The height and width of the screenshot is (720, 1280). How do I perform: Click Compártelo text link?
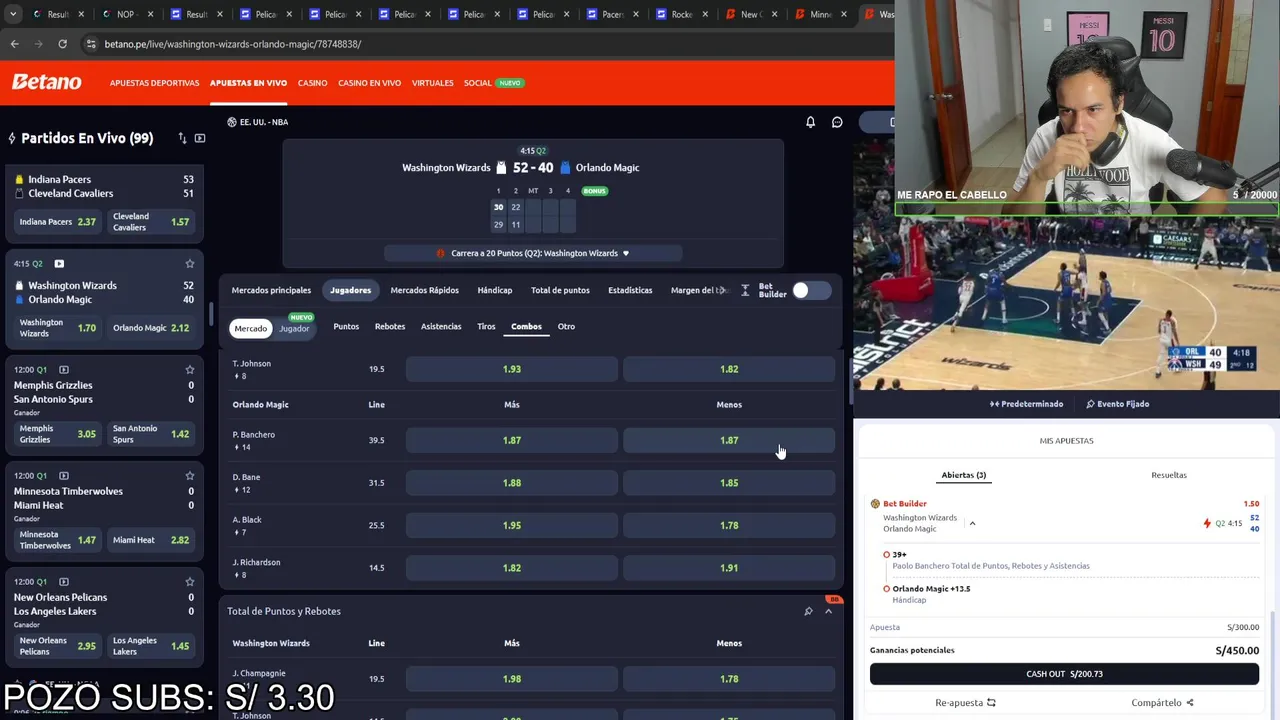pos(1156,703)
